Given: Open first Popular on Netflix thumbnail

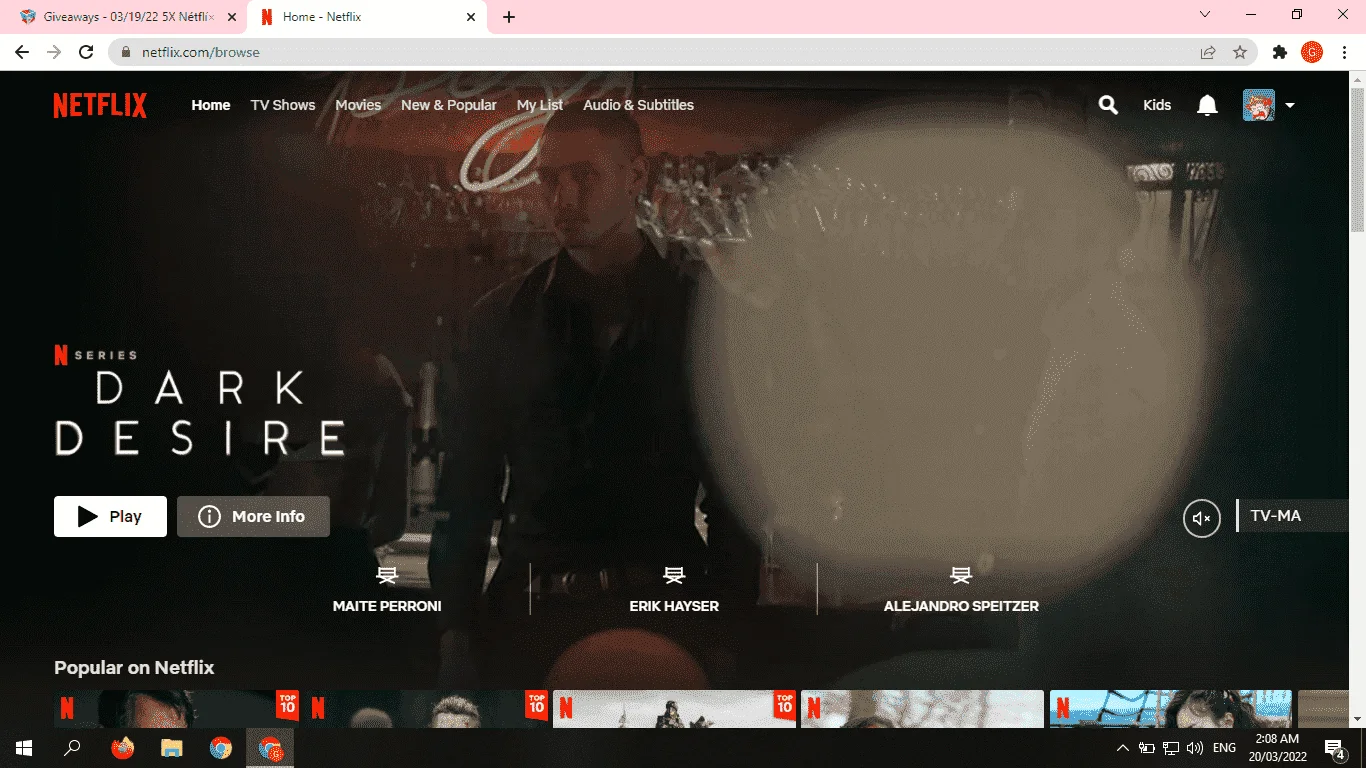Looking at the screenshot, I should coord(177,708).
